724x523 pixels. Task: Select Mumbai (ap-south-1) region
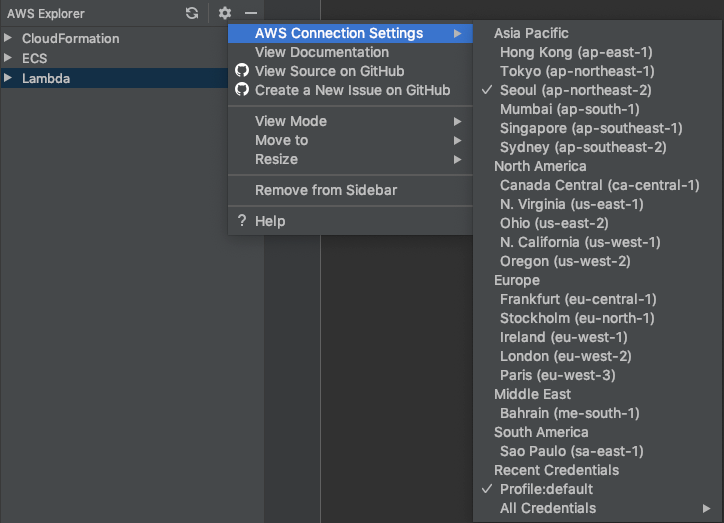(x=598, y=109)
